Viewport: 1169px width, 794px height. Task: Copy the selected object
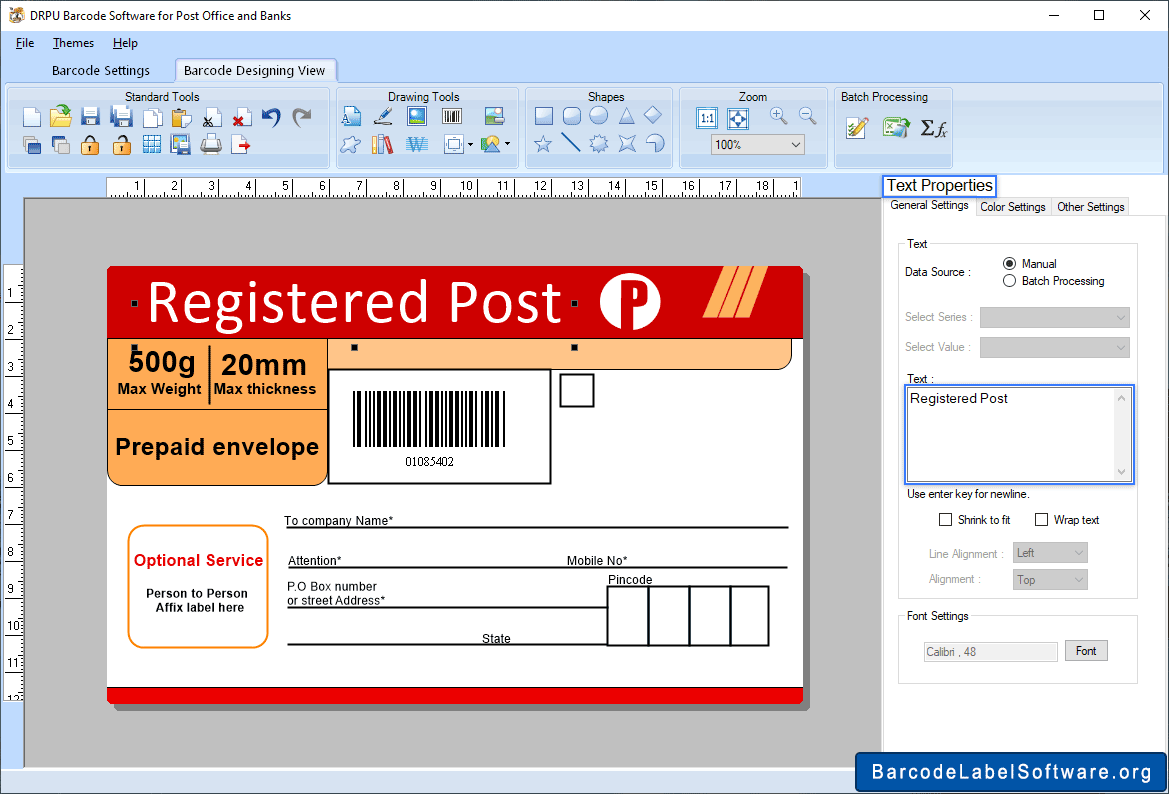coord(152,118)
